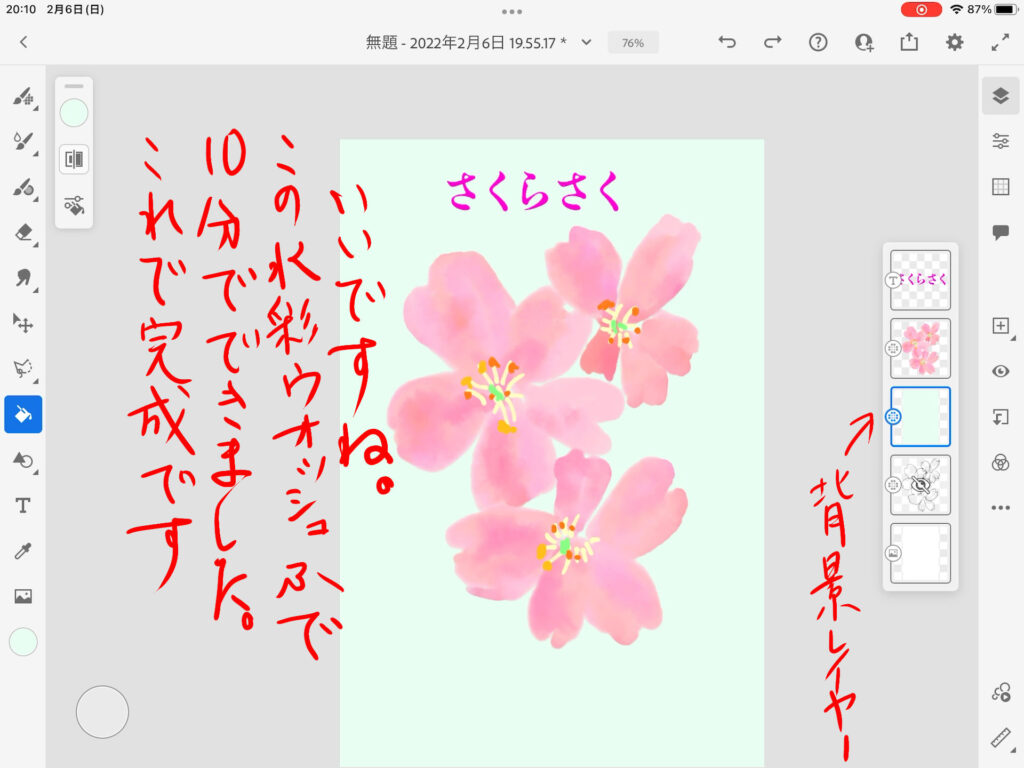This screenshot has height=768, width=1024.
Task: Pick the Eyedropper tool
Action: coord(22,551)
